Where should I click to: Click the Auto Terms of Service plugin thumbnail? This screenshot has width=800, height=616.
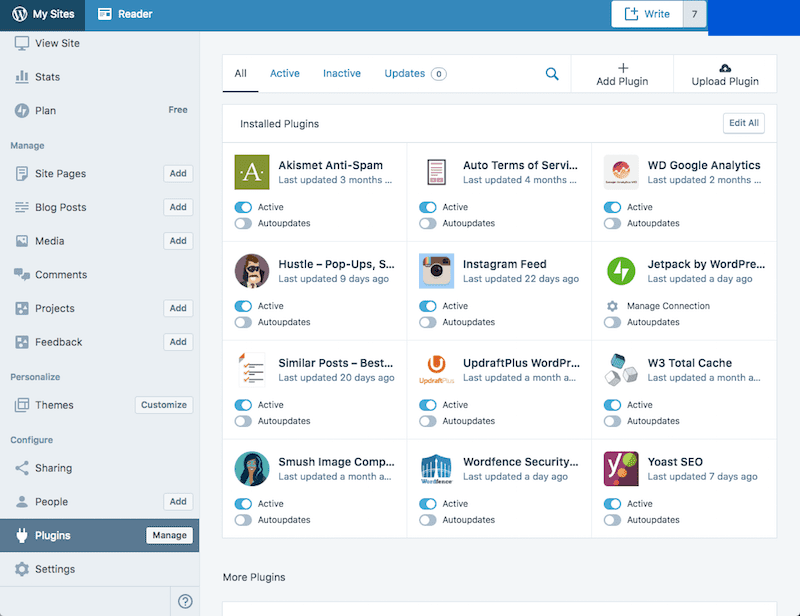pos(436,173)
